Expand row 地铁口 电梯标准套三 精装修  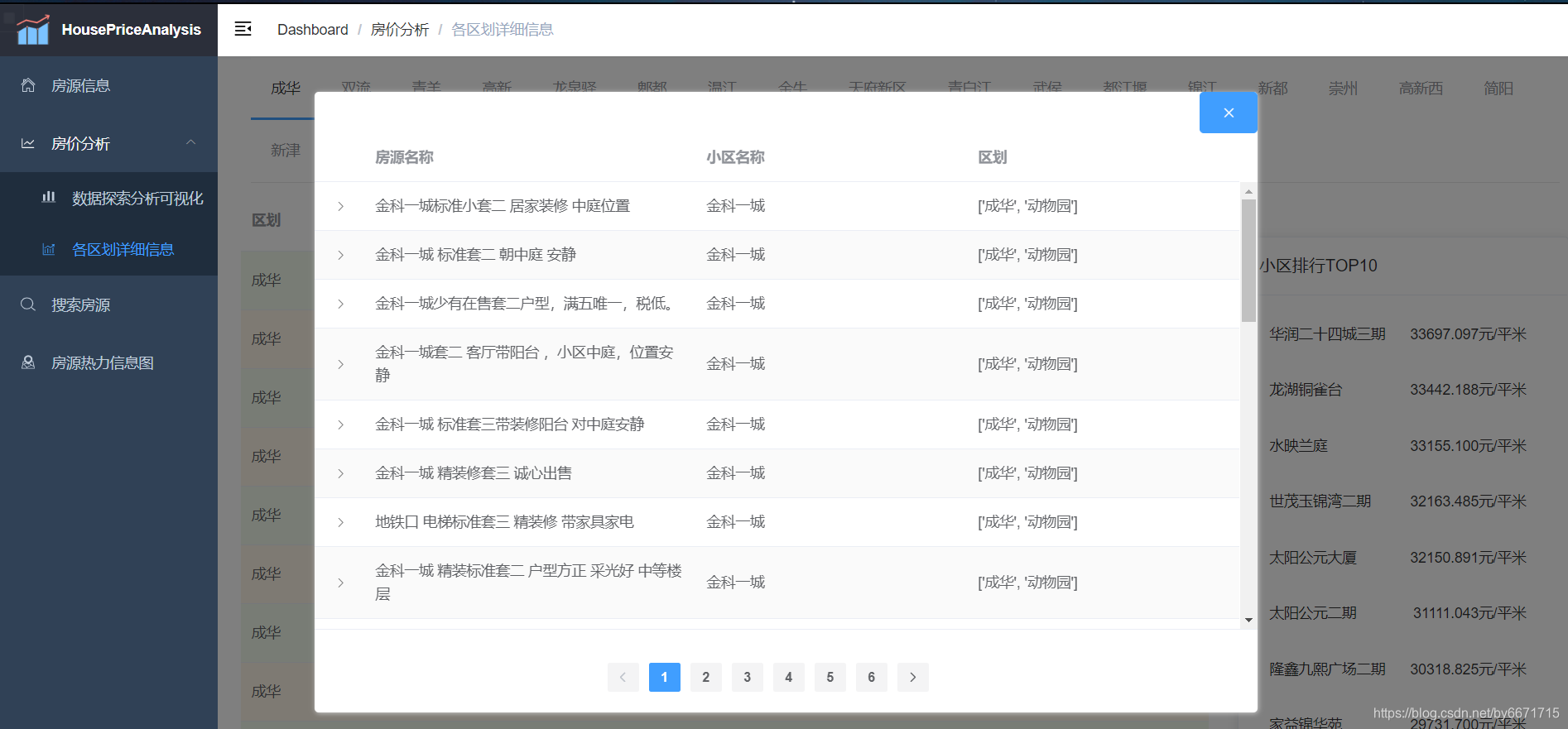click(340, 522)
